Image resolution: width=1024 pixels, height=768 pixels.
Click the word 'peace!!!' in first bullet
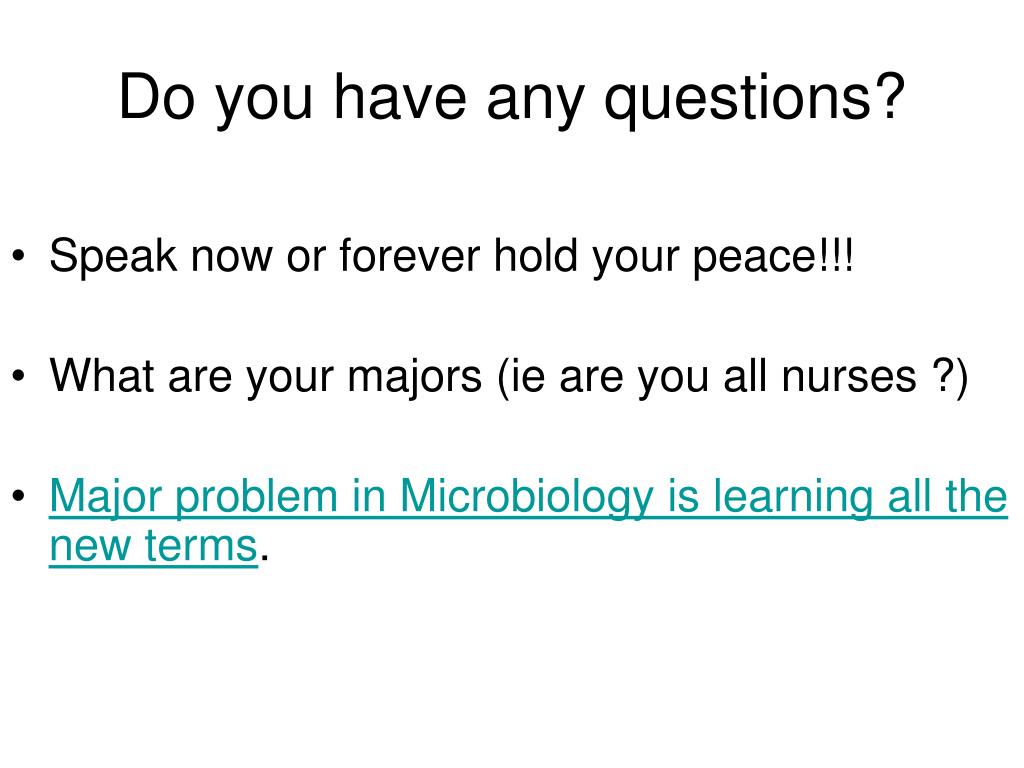click(x=773, y=258)
